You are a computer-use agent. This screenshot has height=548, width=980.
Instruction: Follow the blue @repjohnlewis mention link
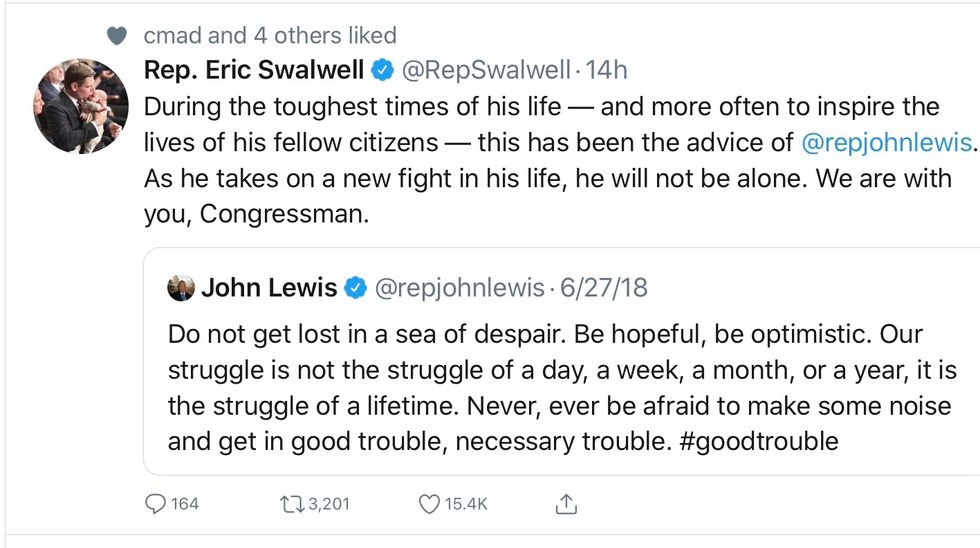[886, 142]
